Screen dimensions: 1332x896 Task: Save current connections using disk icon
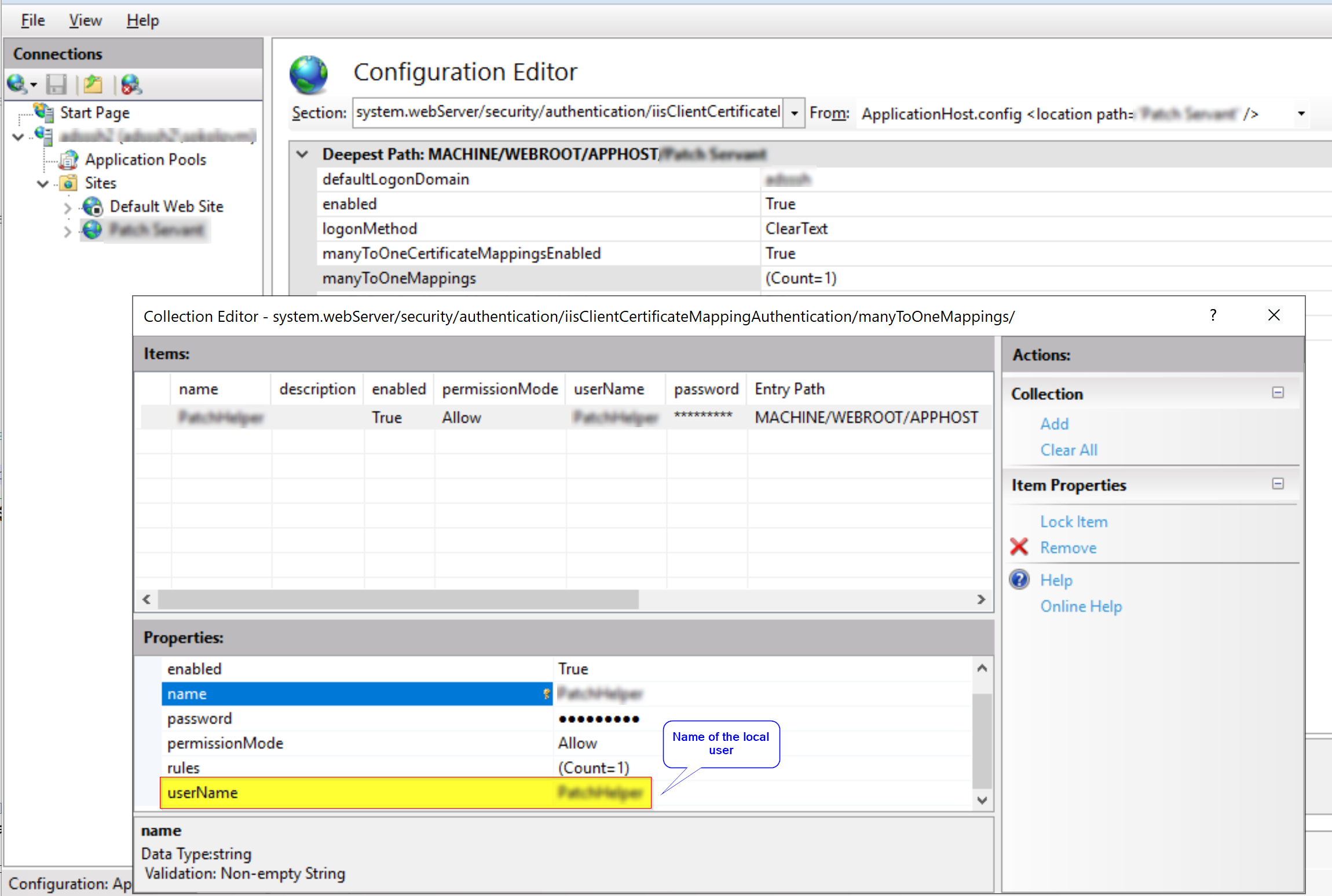click(x=56, y=84)
